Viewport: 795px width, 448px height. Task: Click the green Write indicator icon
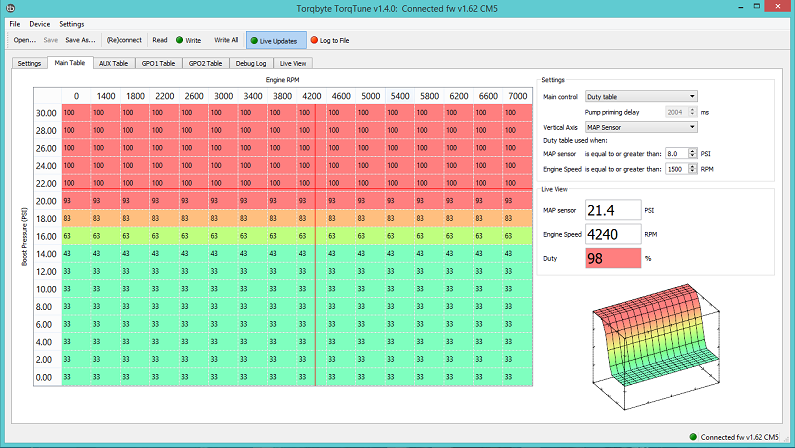(x=179, y=40)
